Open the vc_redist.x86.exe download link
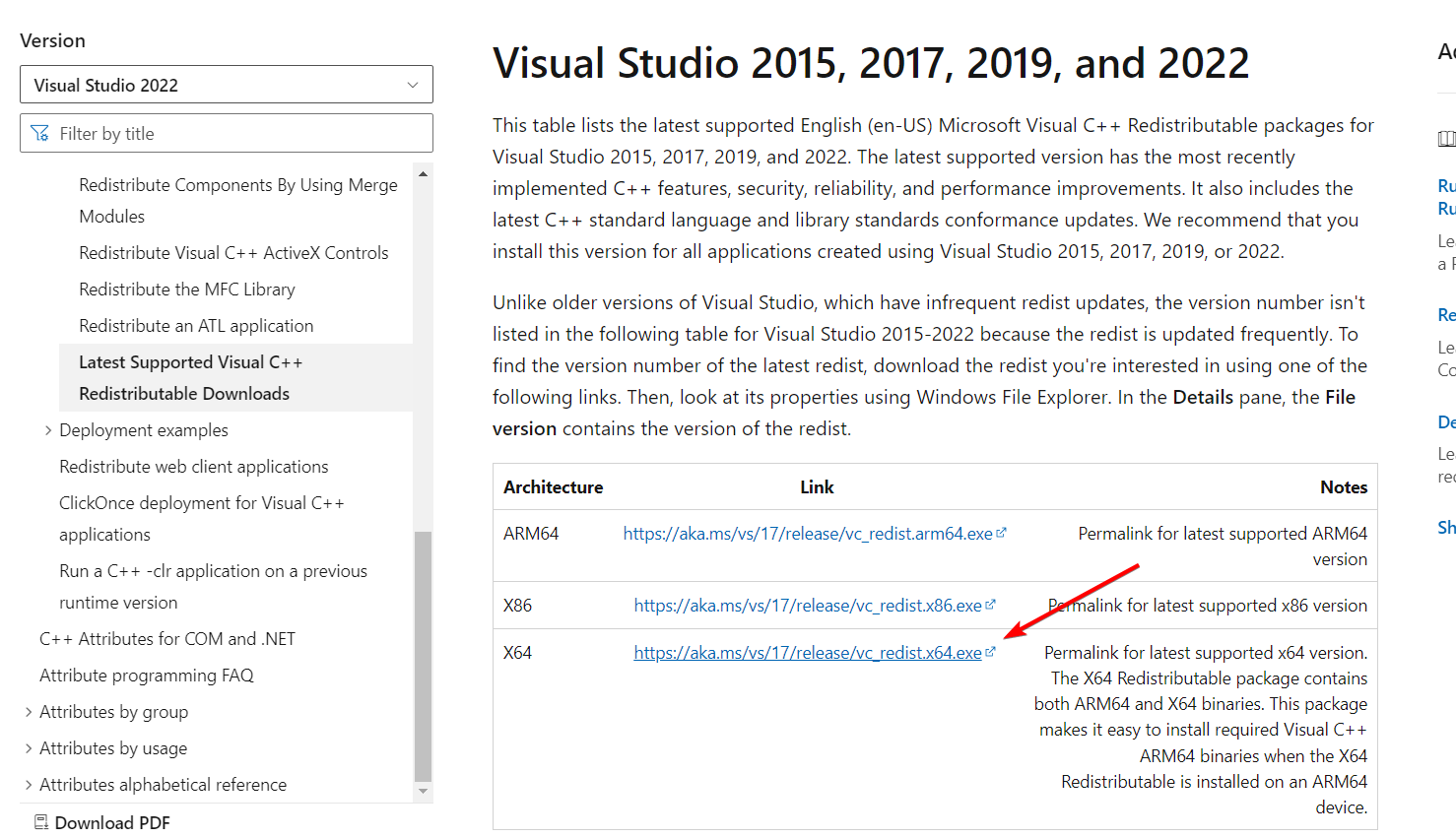 coord(808,606)
